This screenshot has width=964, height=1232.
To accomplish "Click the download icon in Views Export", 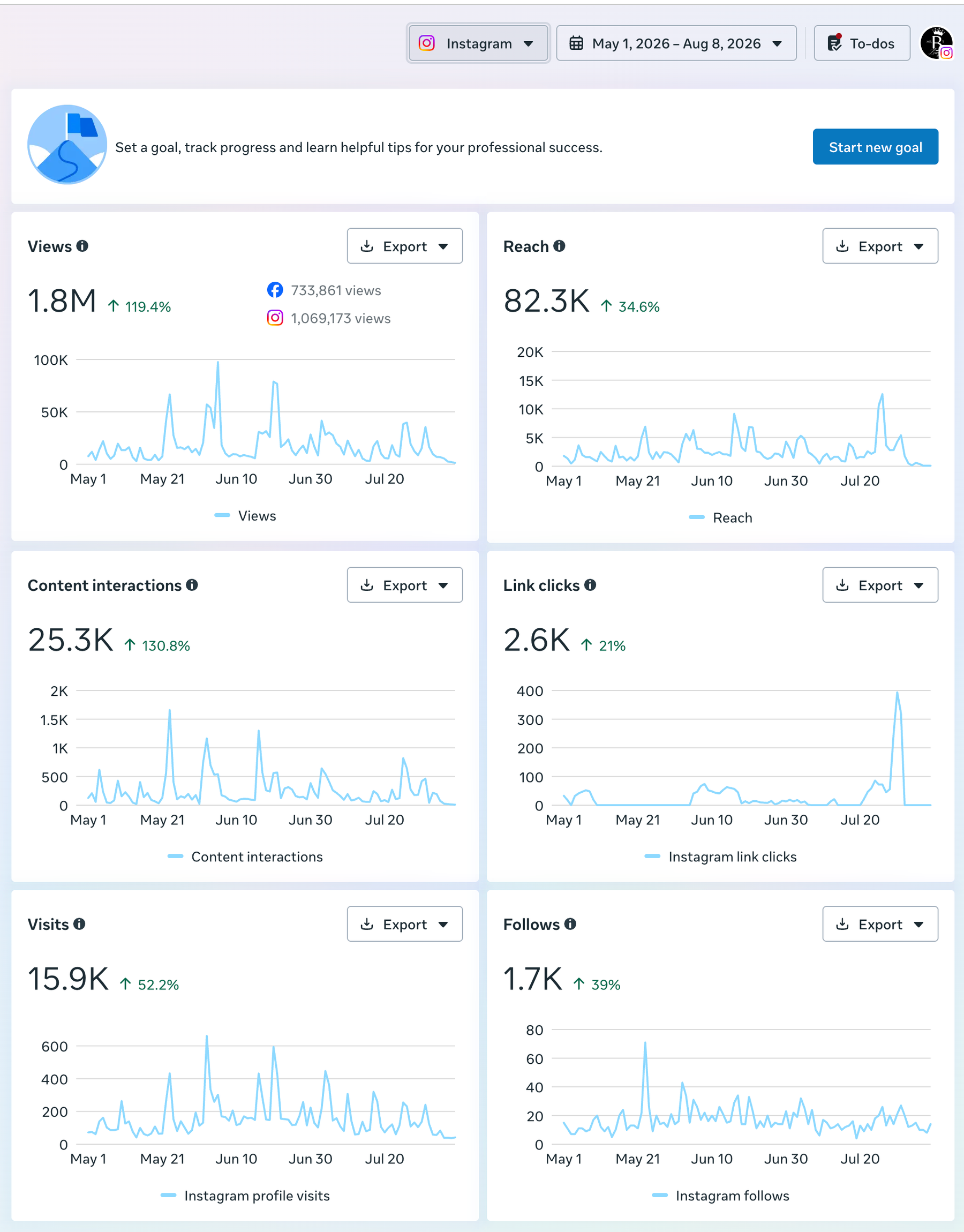I will point(367,245).
